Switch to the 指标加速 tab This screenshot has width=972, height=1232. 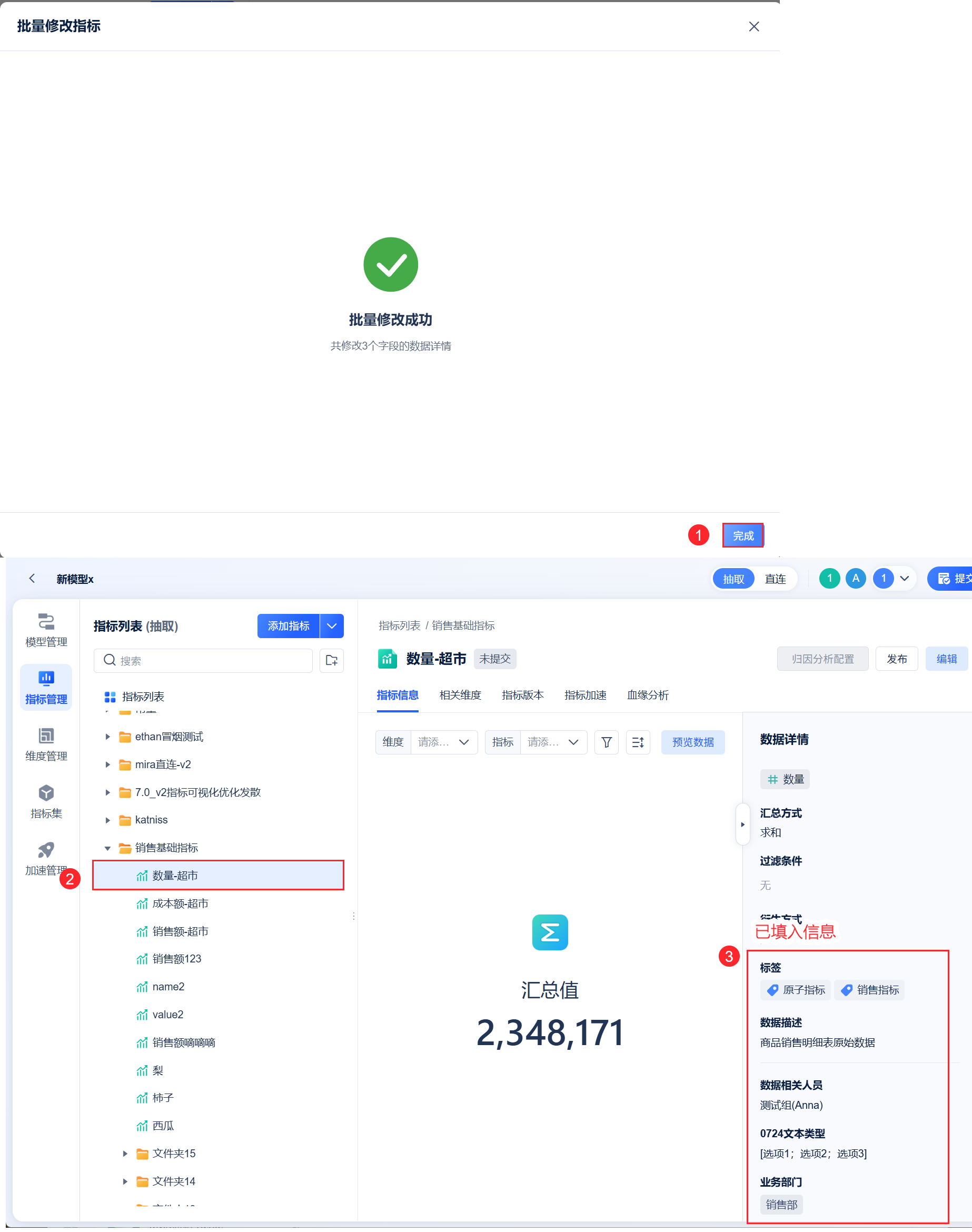point(585,695)
